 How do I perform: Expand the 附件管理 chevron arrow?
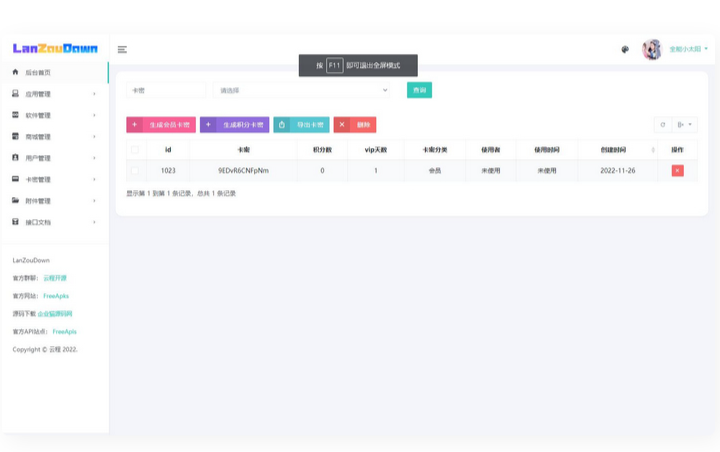[94, 201]
